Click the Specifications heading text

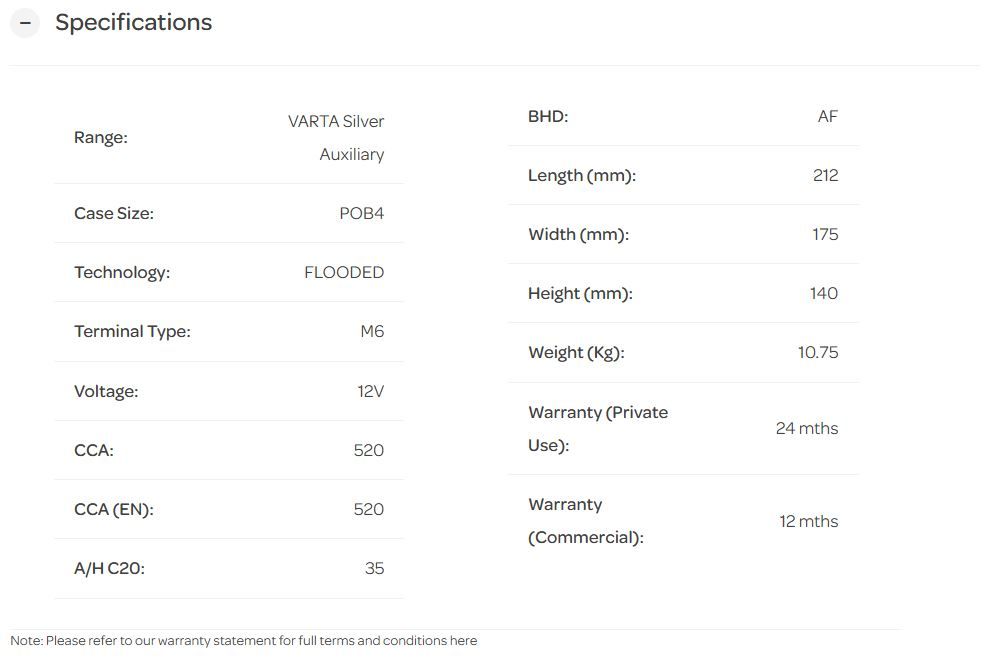point(133,23)
